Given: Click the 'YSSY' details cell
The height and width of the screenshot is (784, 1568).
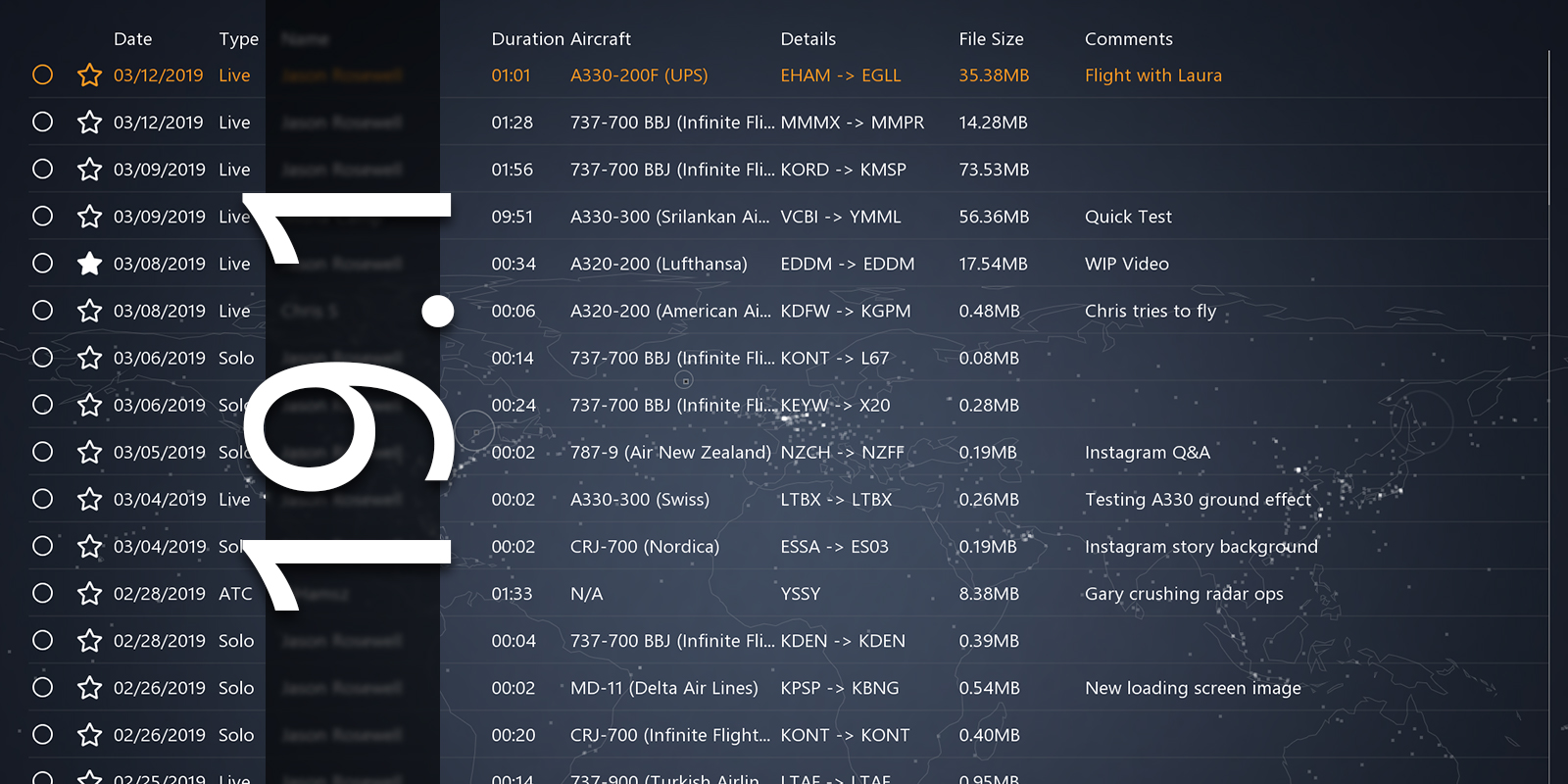Looking at the screenshot, I should [x=800, y=593].
